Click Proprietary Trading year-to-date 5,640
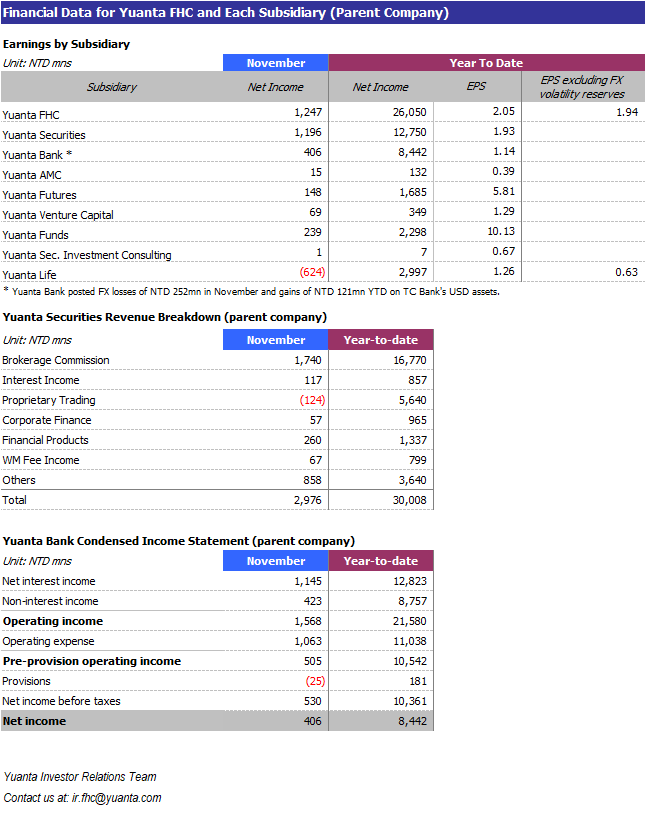 413,400
